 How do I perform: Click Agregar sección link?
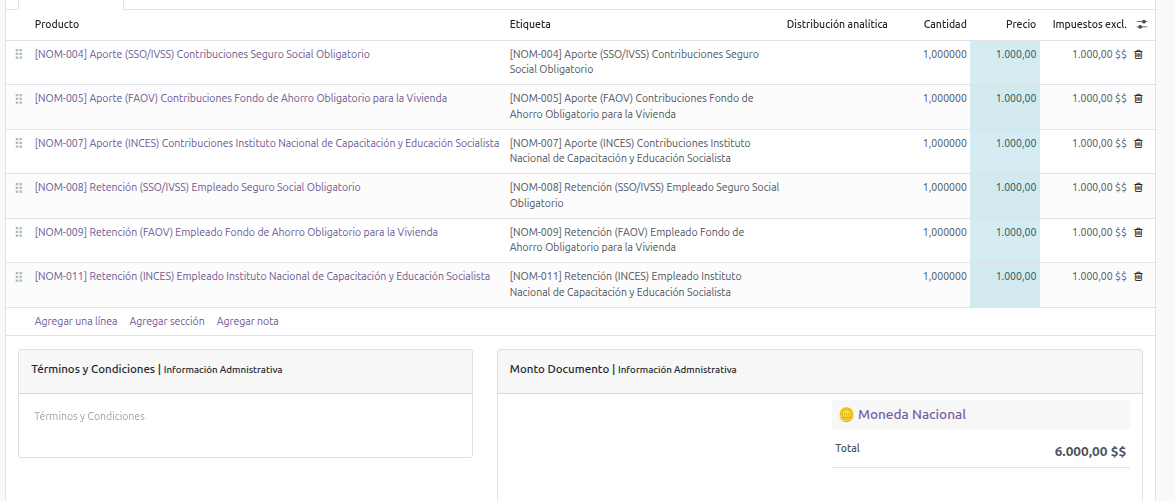tap(167, 321)
